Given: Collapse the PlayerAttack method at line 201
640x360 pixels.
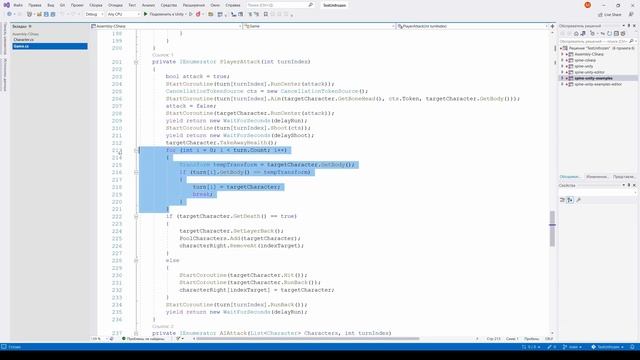Looking at the screenshot, I should tap(136, 62).
